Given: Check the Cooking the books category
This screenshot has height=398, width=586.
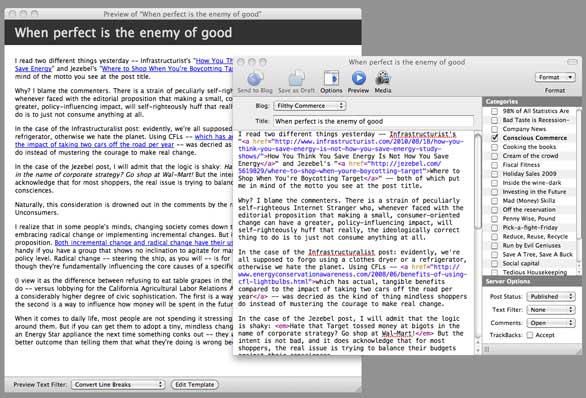Looking at the screenshot, I should tap(494, 147).
